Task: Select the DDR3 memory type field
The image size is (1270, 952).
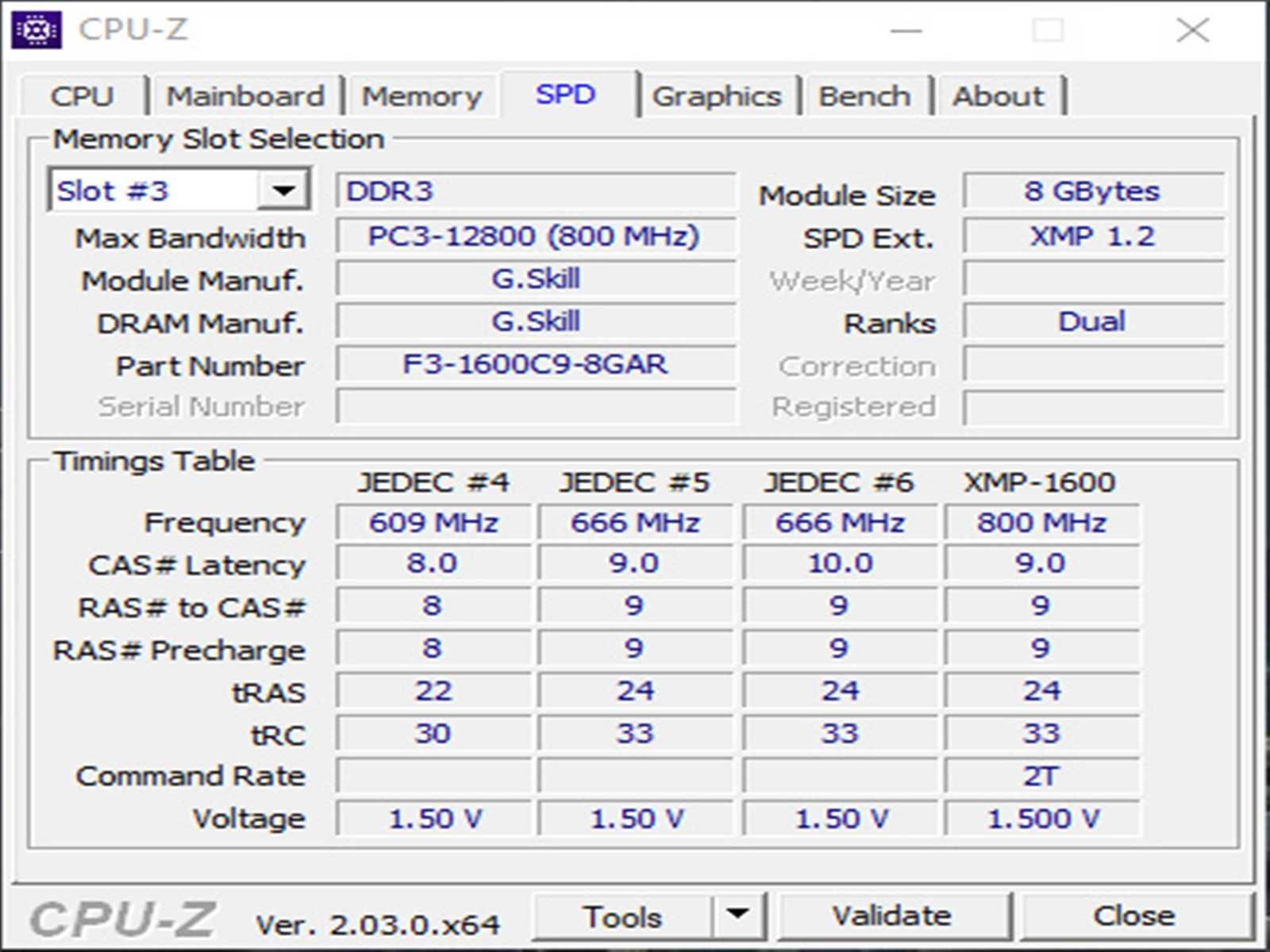Action: click(x=536, y=191)
